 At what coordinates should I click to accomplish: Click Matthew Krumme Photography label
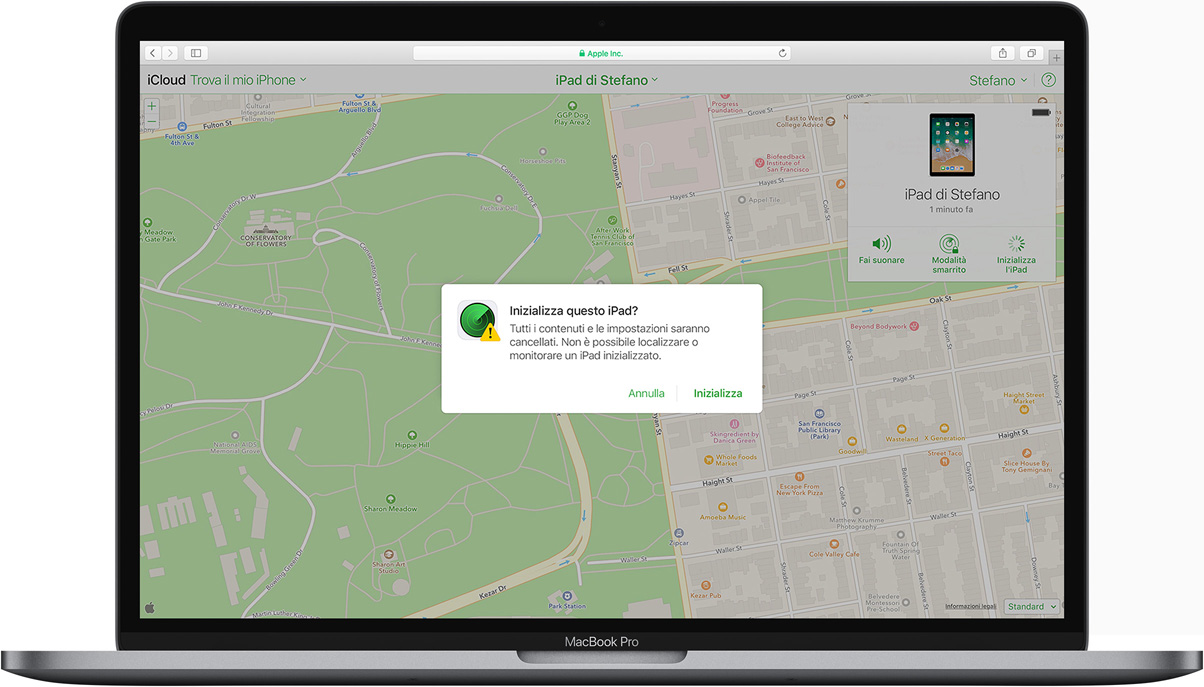click(x=857, y=524)
